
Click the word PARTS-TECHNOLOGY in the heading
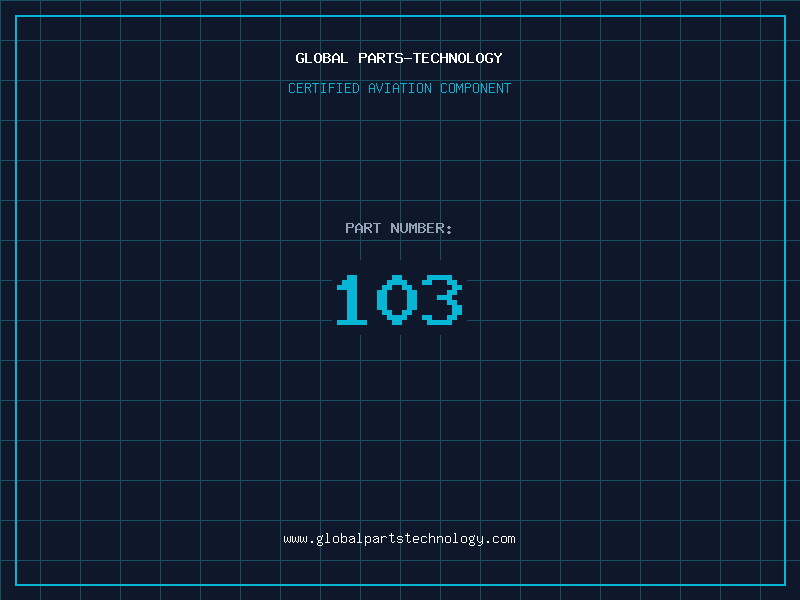tap(430, 58)
